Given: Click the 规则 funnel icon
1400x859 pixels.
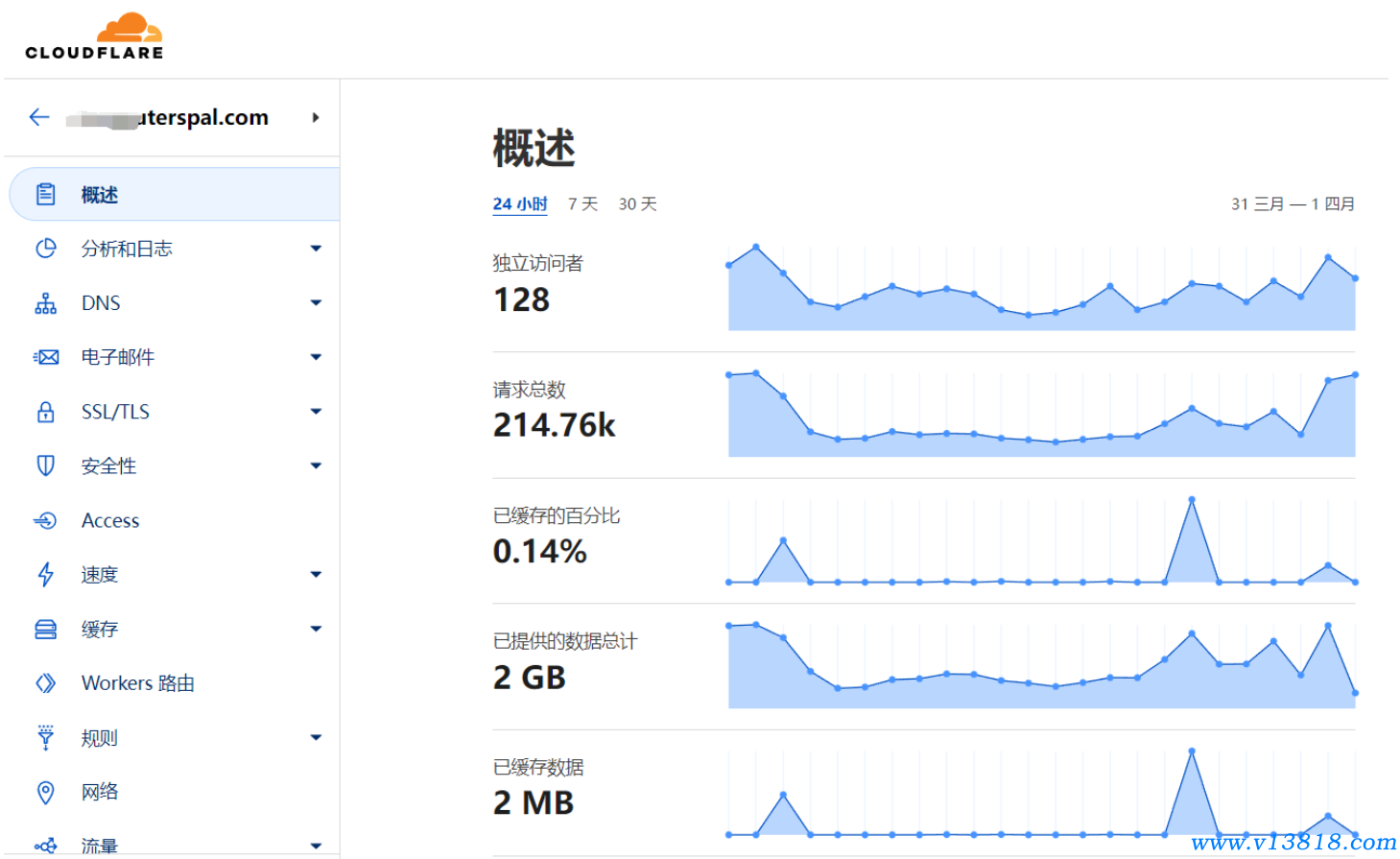Looking at the screenshot, I should pyautogui.click(x=45, y=737).
